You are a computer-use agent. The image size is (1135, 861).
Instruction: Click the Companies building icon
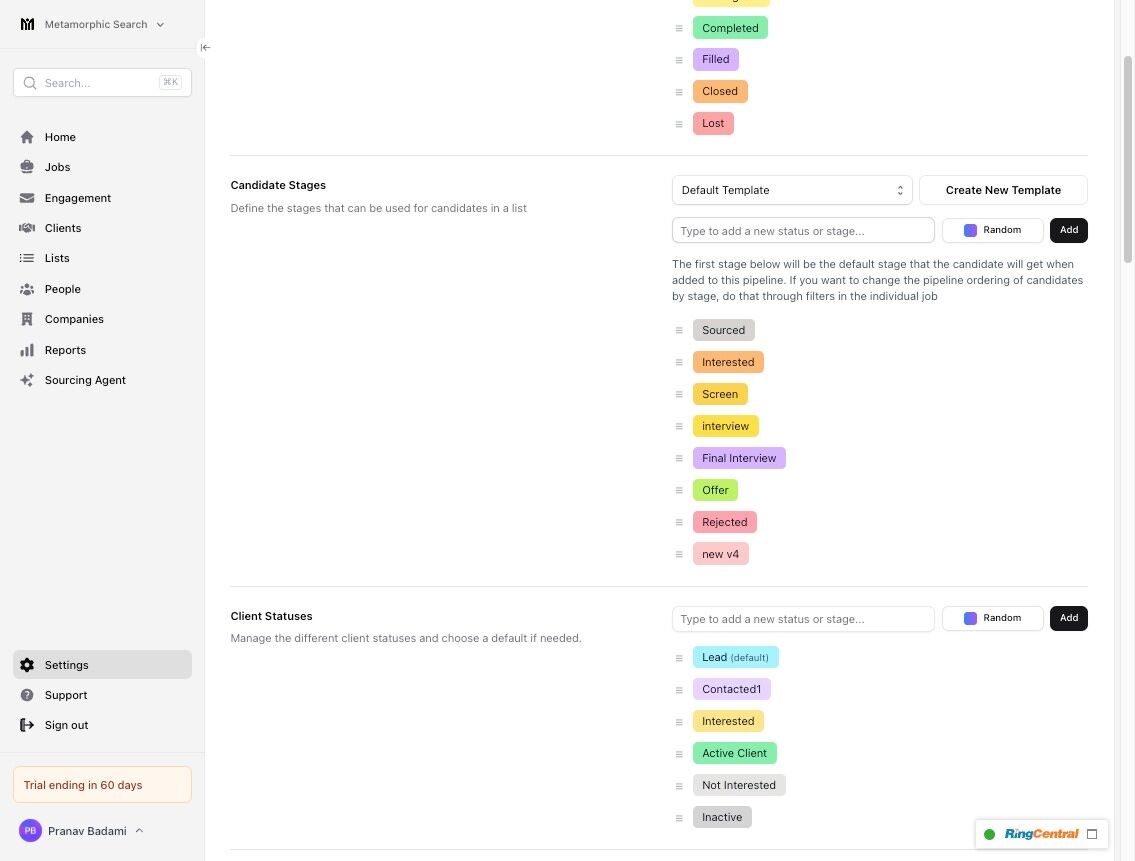click(x=27, y=319)
